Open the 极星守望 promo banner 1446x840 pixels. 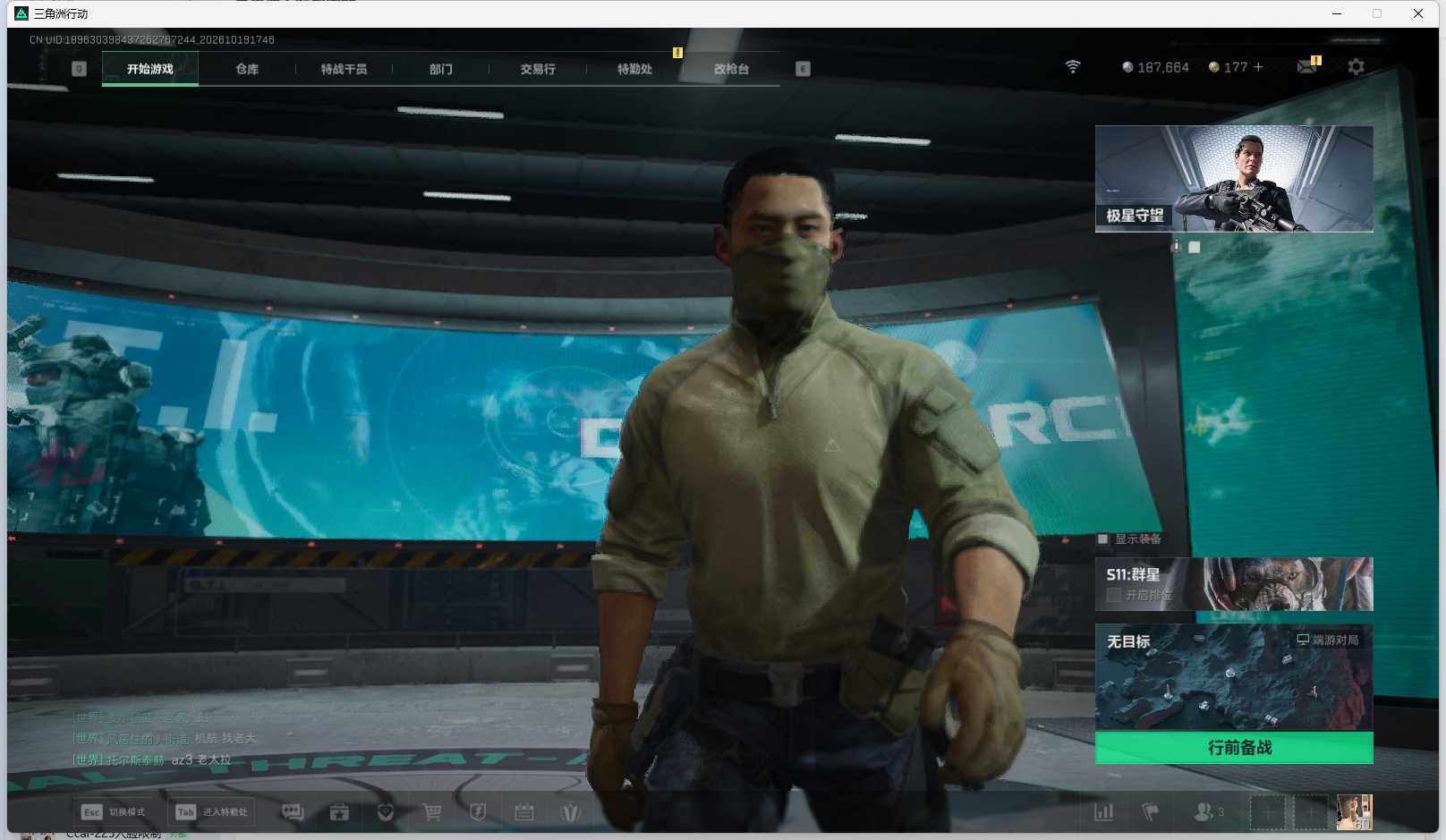pyautogui.click(x=1234, y=179)
